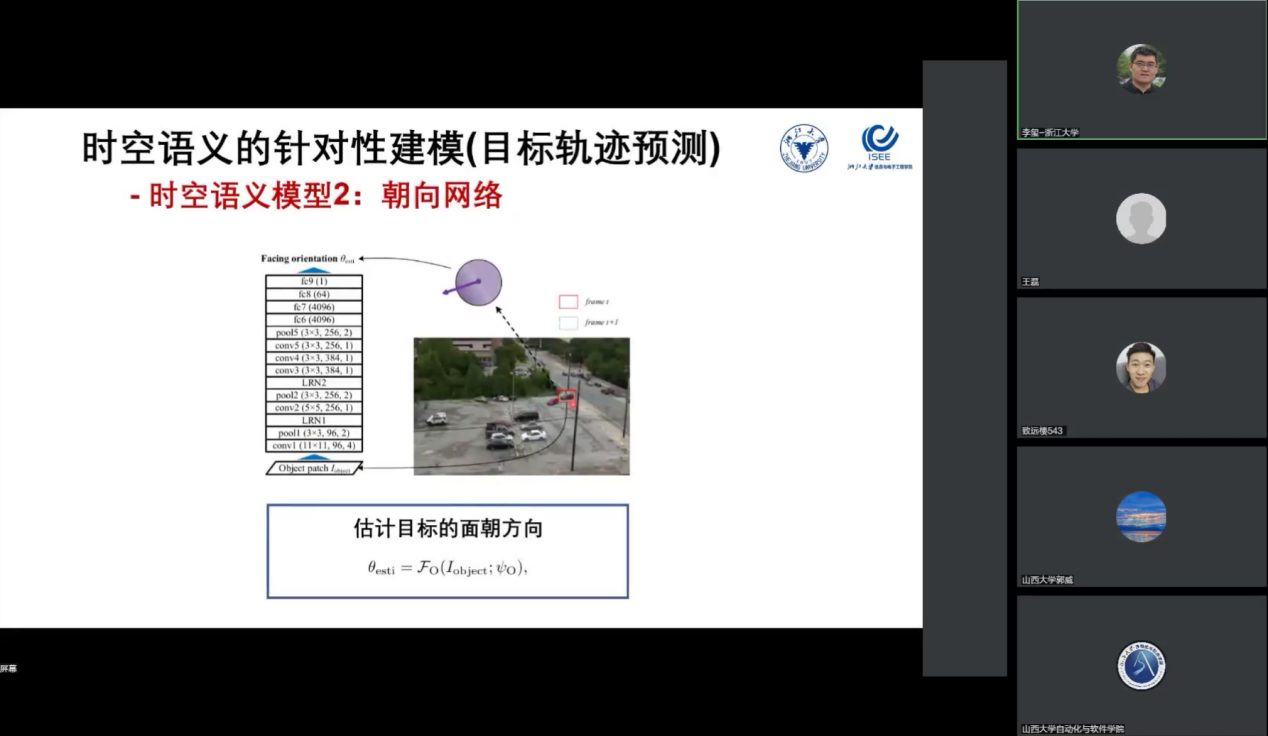Click the green frame t+1 legend box
1268x736 pixels.
click(567, 322)
